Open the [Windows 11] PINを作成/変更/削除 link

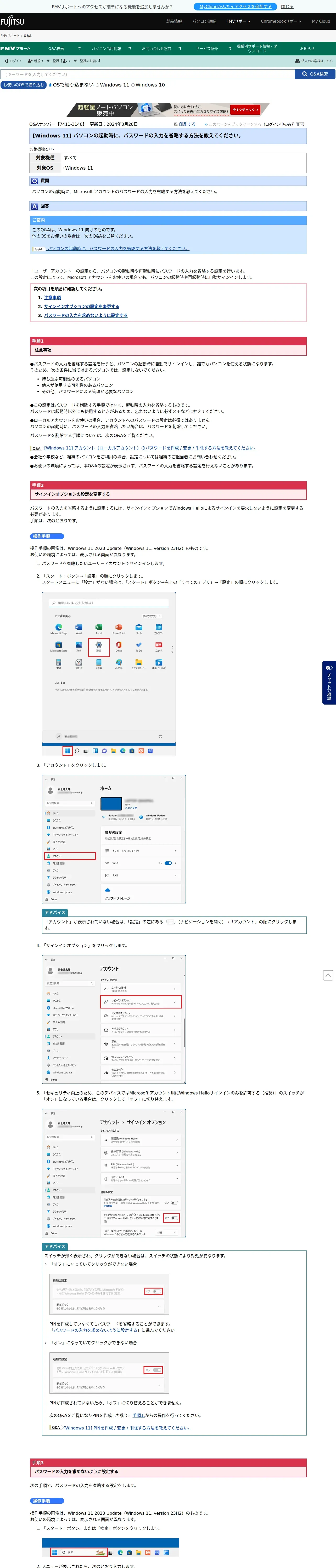coord(127,1427)
